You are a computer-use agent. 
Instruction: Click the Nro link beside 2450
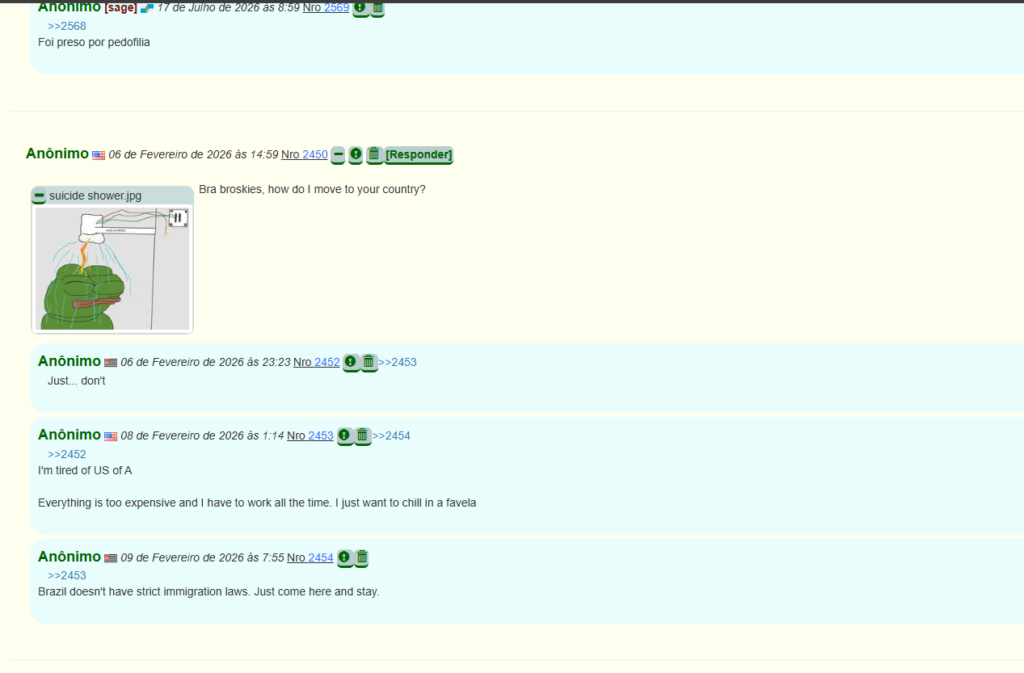290,155
